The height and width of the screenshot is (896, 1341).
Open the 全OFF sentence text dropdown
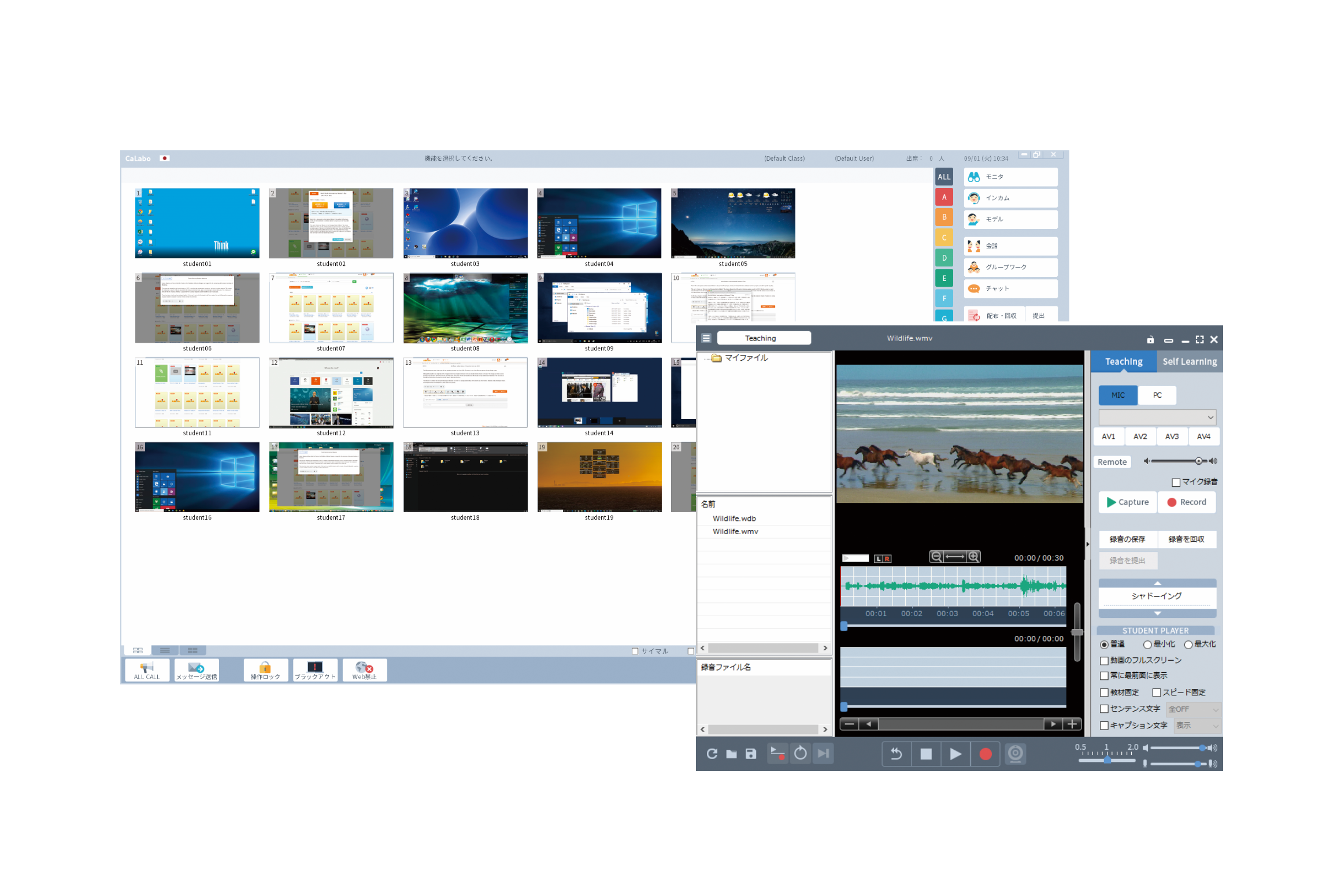(x=1193, y=709)
